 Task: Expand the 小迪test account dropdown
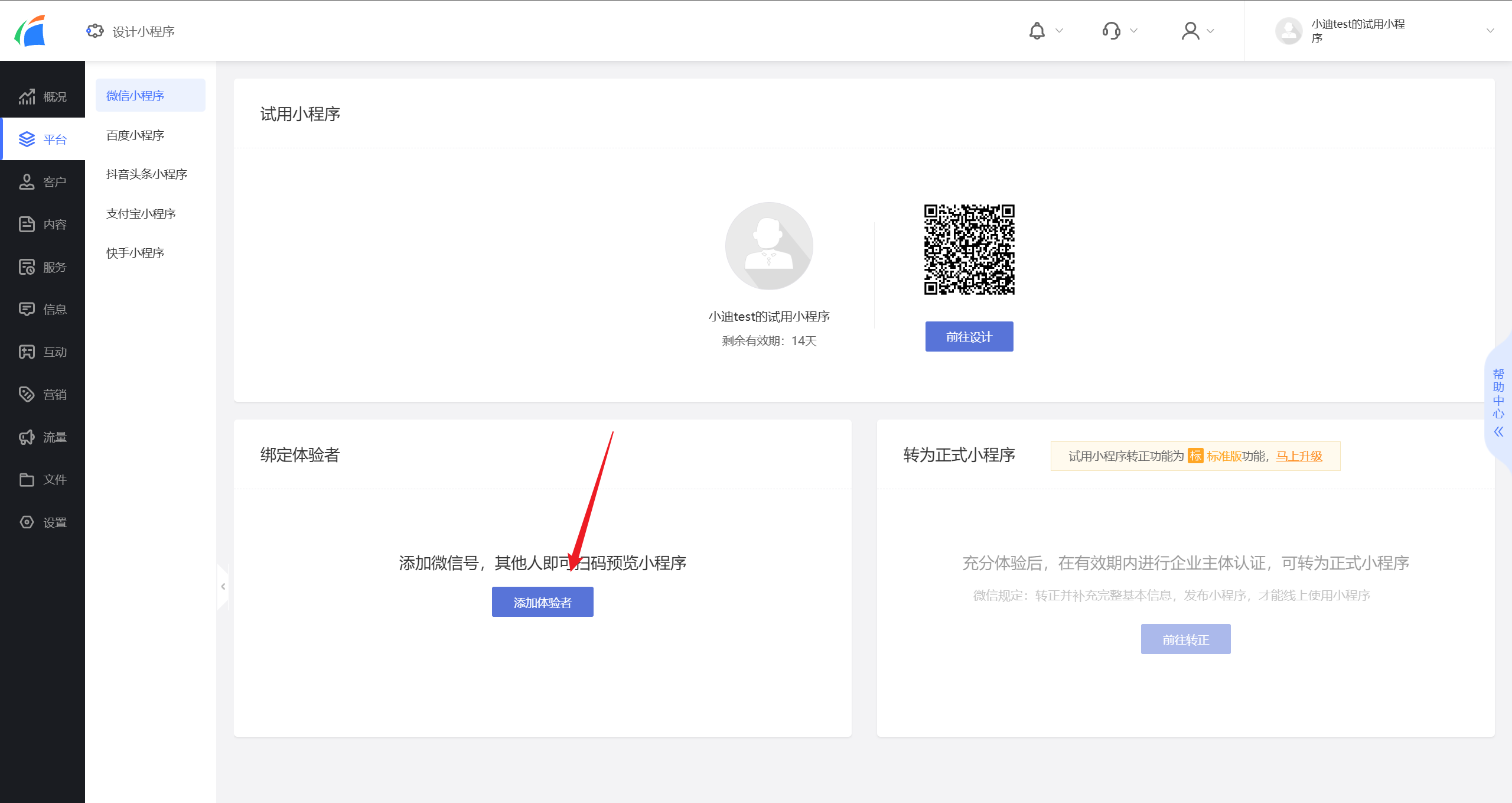click(x=1490, y=31)
